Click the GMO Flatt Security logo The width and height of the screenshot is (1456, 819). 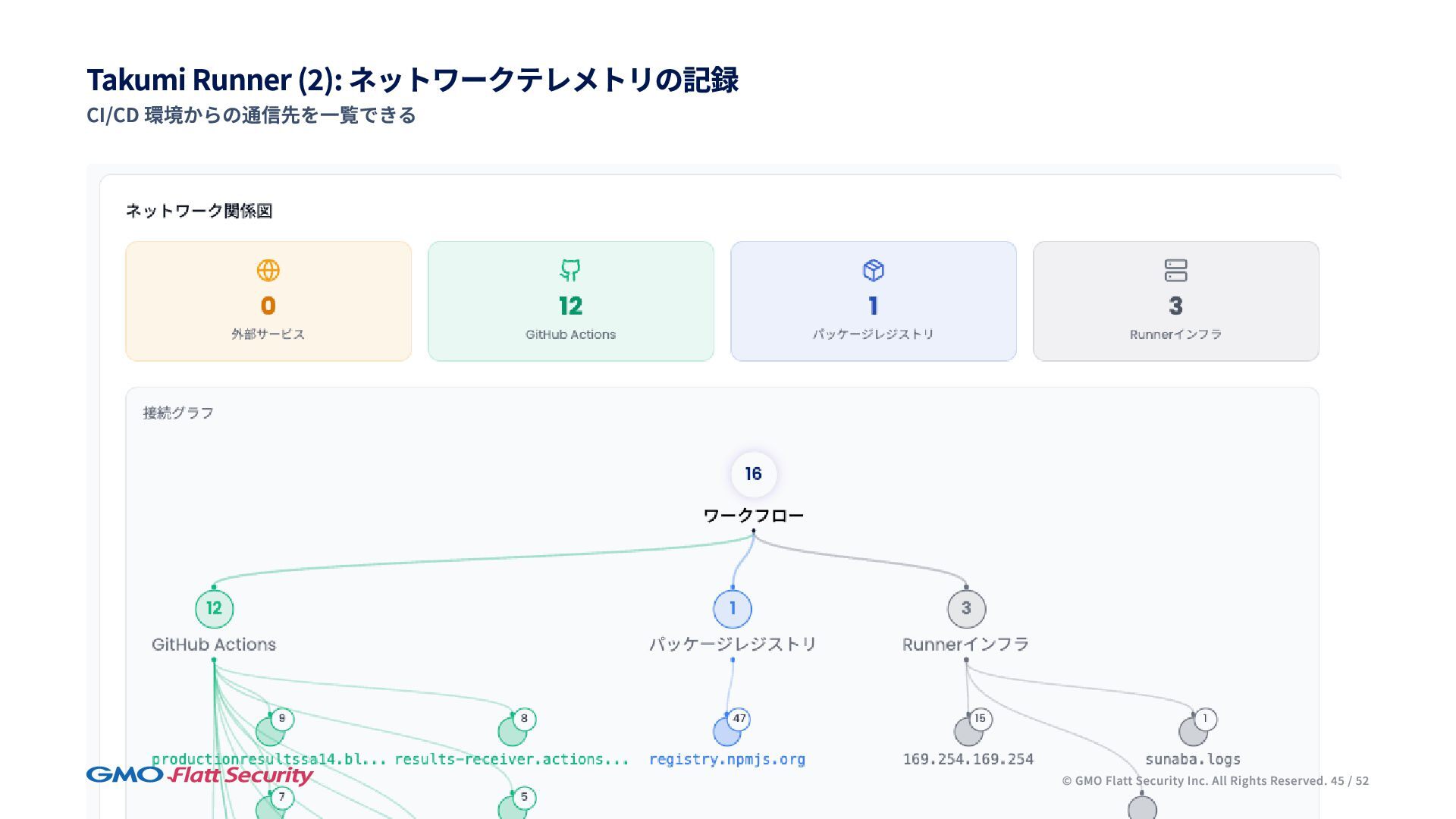click(x=199, y=775)
